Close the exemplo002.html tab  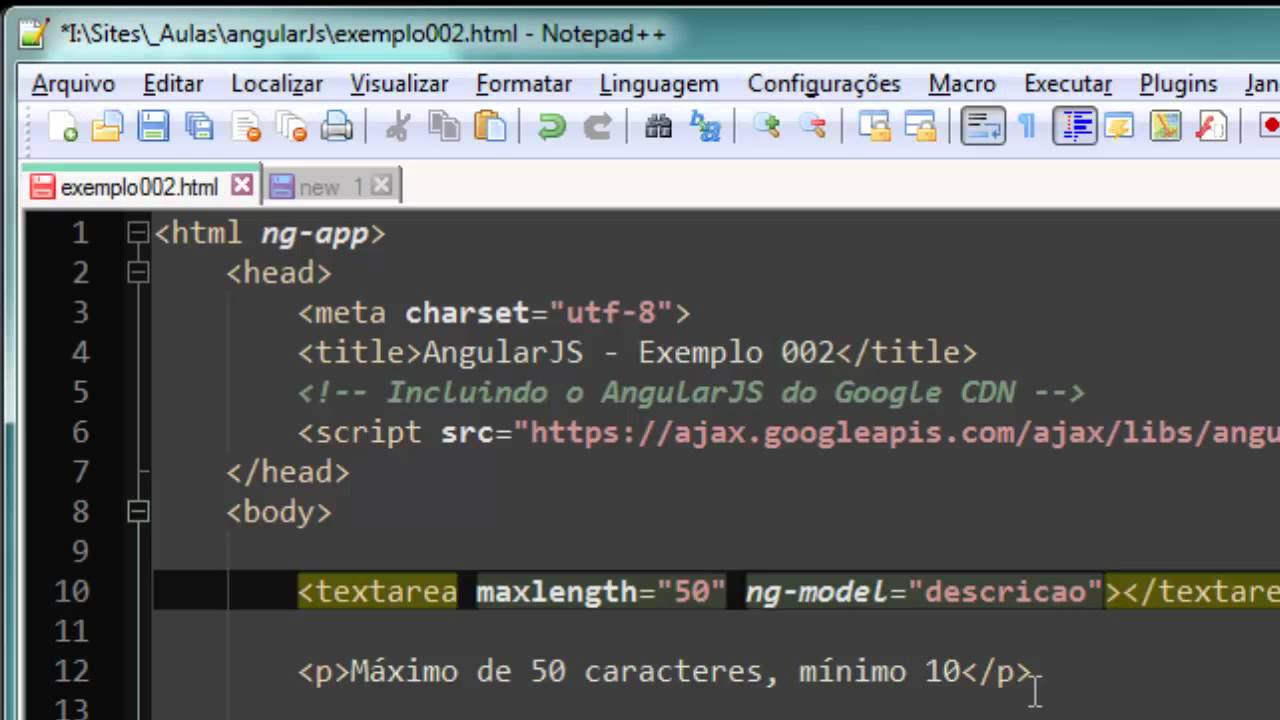pos(242,185)
